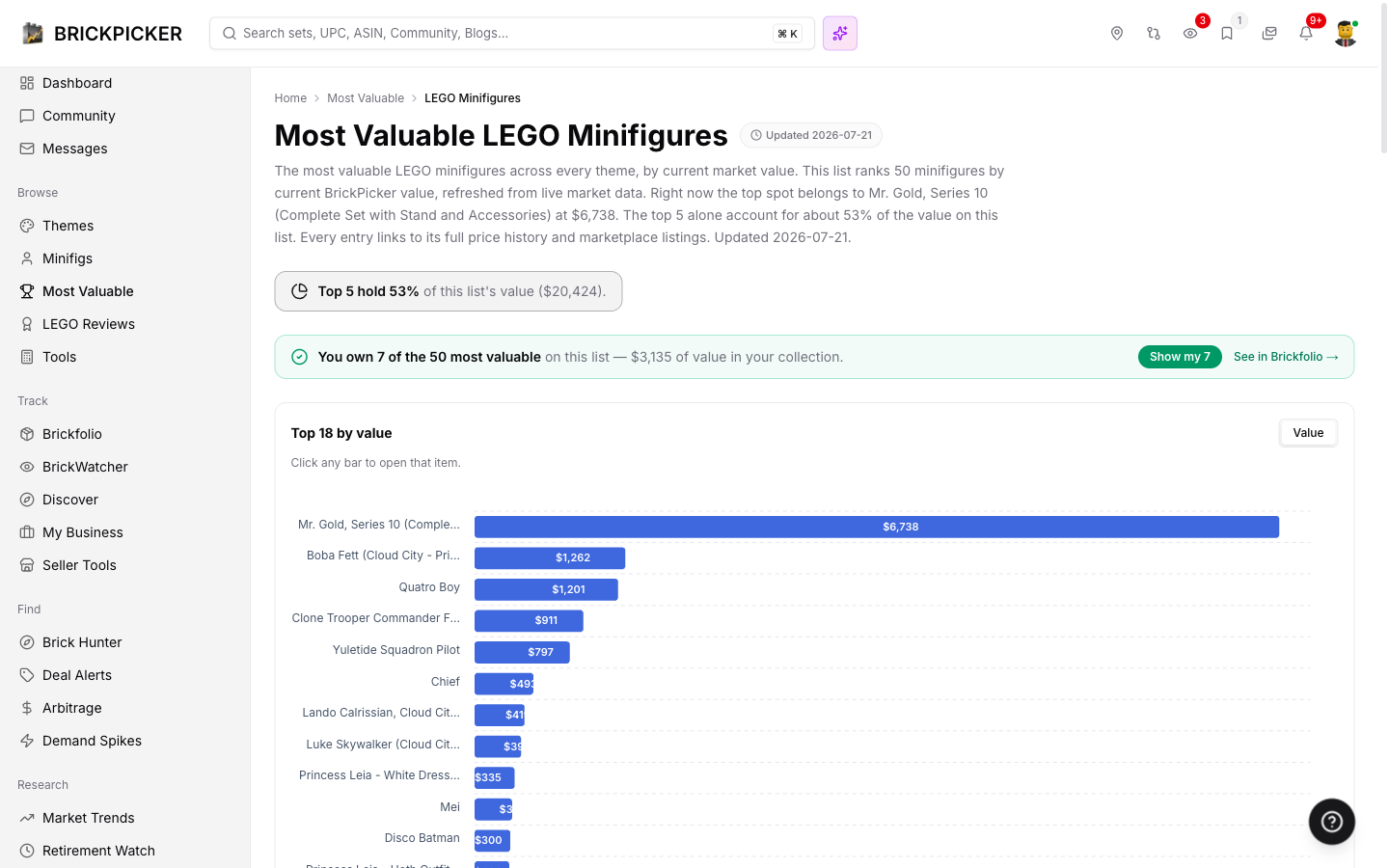This screenshot has height=868, width=1389.
Task: Open the user avatar profile menu
Action: (1346, 34)
